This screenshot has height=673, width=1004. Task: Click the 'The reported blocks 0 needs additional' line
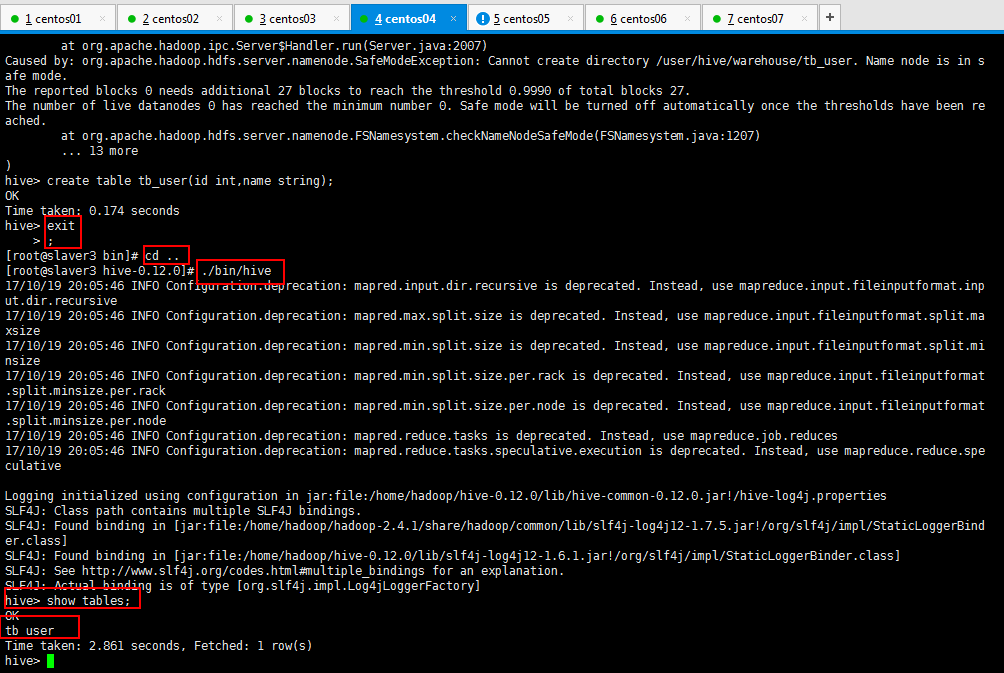click(348, 91)
